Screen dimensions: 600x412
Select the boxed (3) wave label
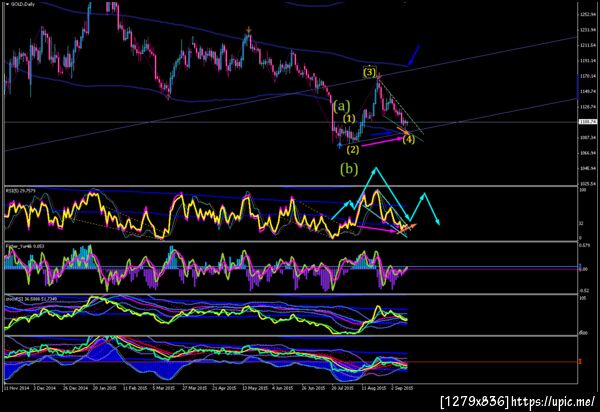(369, 72)
